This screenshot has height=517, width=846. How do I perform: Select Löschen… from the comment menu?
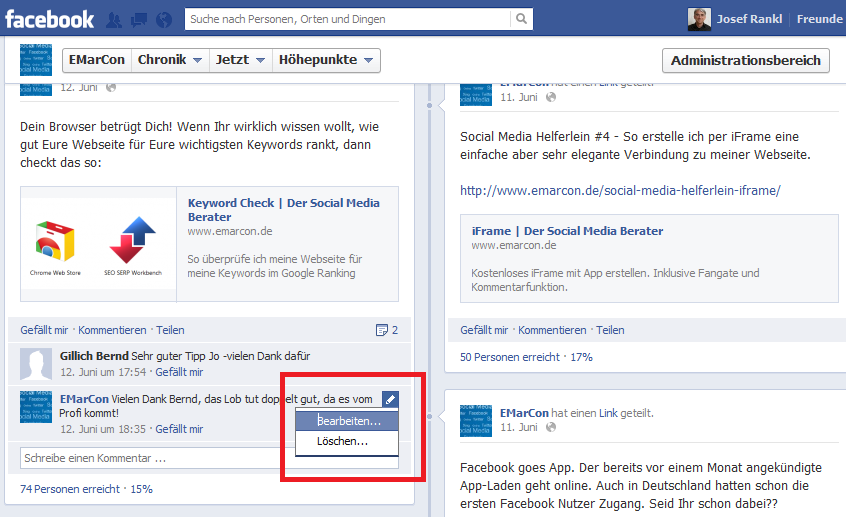pyautogui.click(x=347, y=441)
